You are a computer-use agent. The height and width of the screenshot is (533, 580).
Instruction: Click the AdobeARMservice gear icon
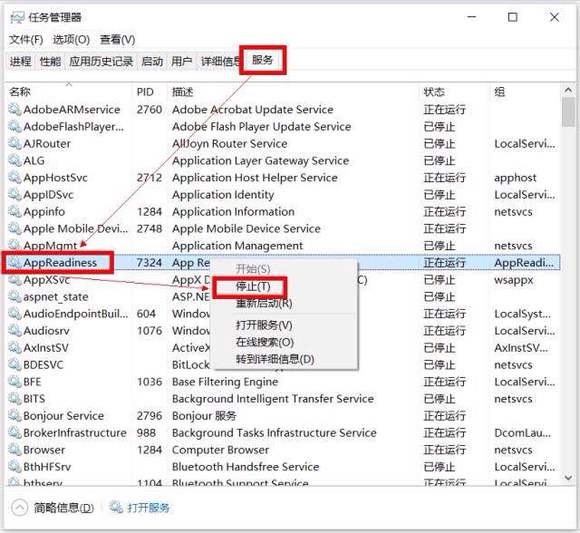pos(15,109)
